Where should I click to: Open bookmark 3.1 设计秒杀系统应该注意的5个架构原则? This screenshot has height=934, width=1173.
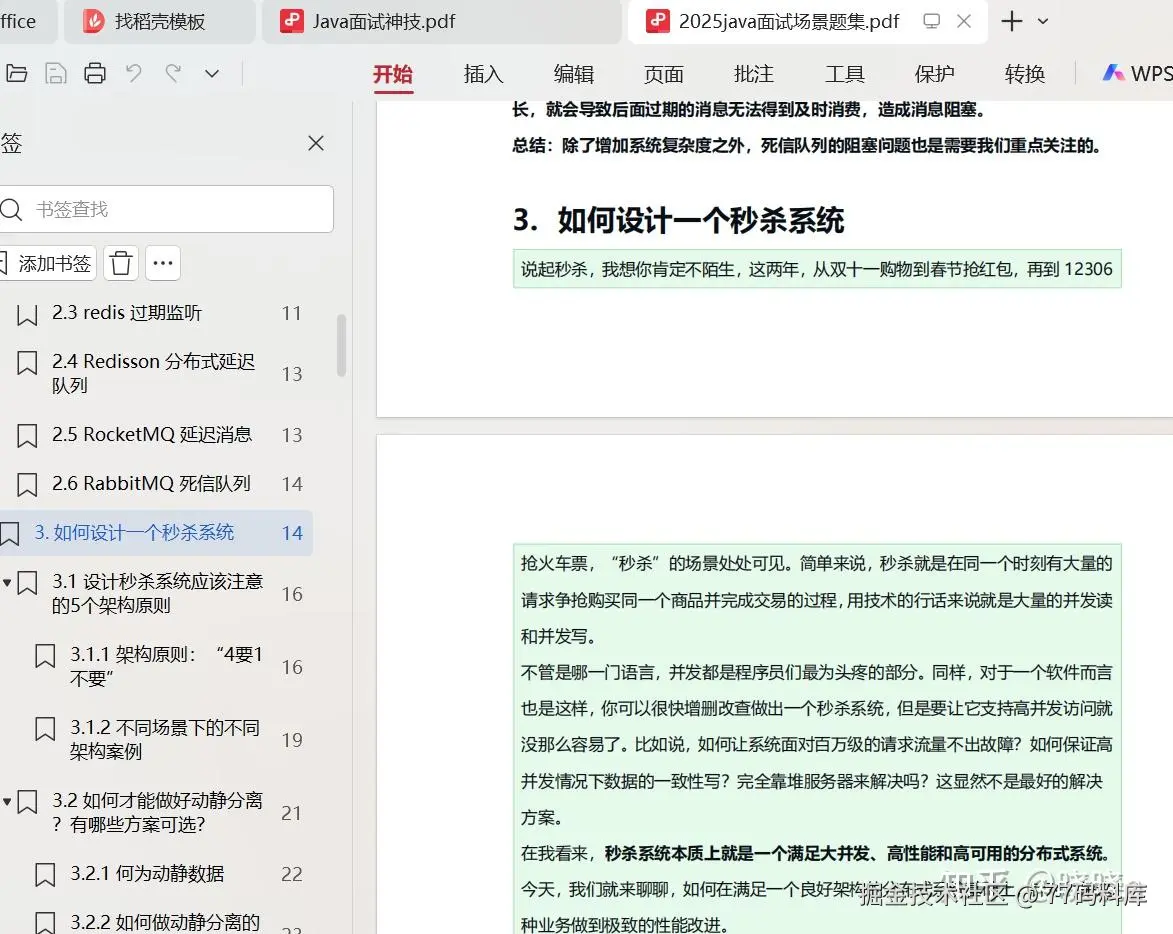click(158, 594)
